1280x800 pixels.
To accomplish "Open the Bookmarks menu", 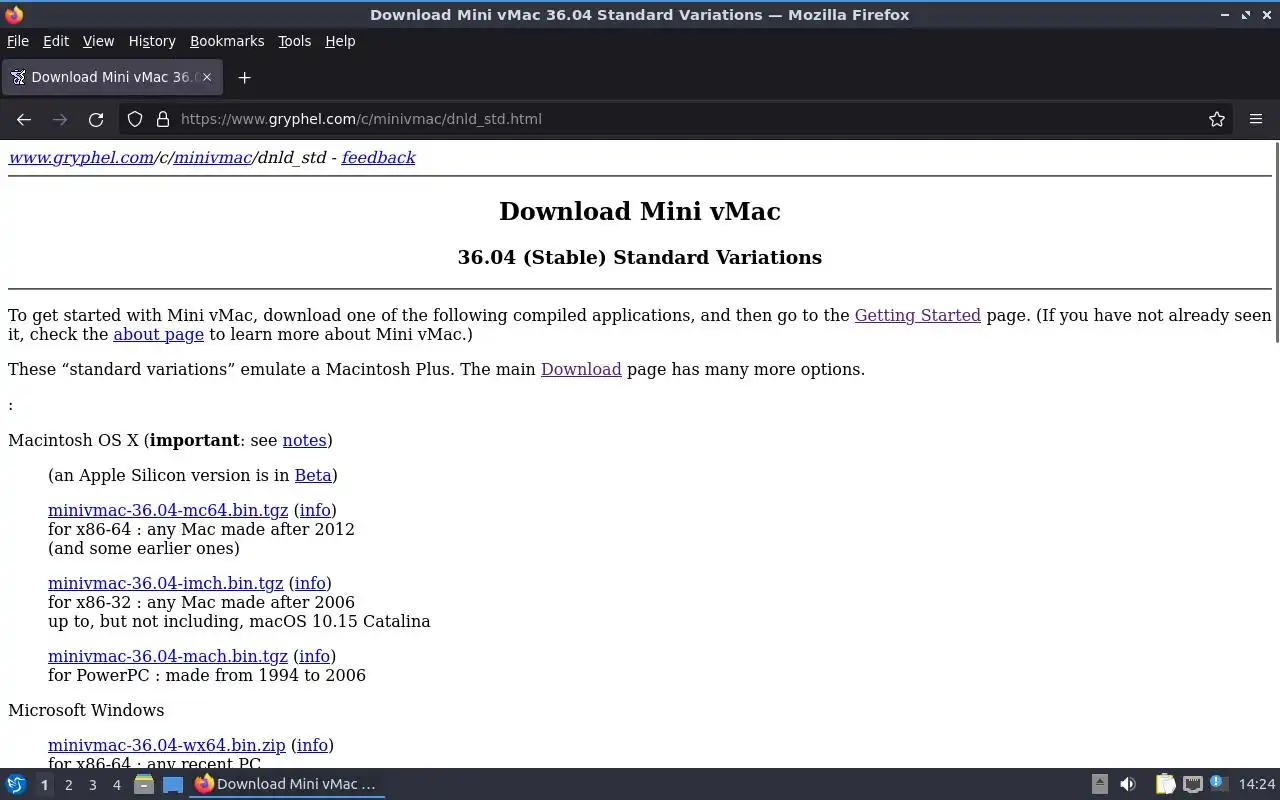I will coord(227,41).
